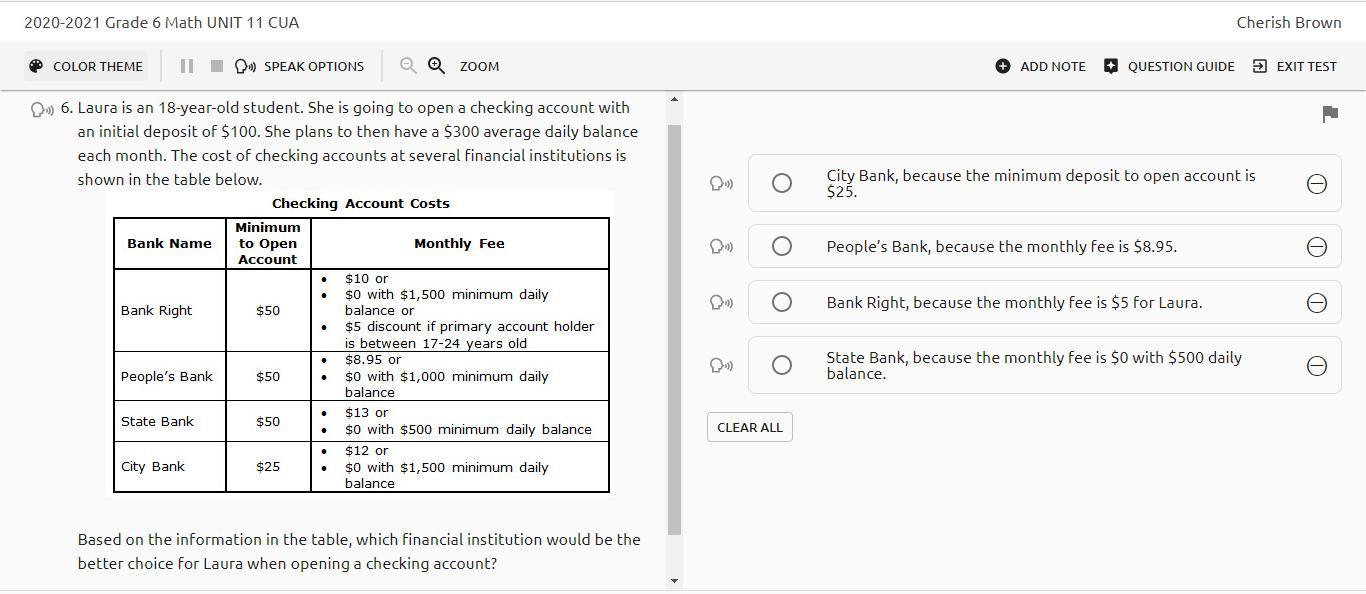Play audio for Bank Right answer
Screen dimensions: 1366x594
pyautogui.click(x=721, y=302)
